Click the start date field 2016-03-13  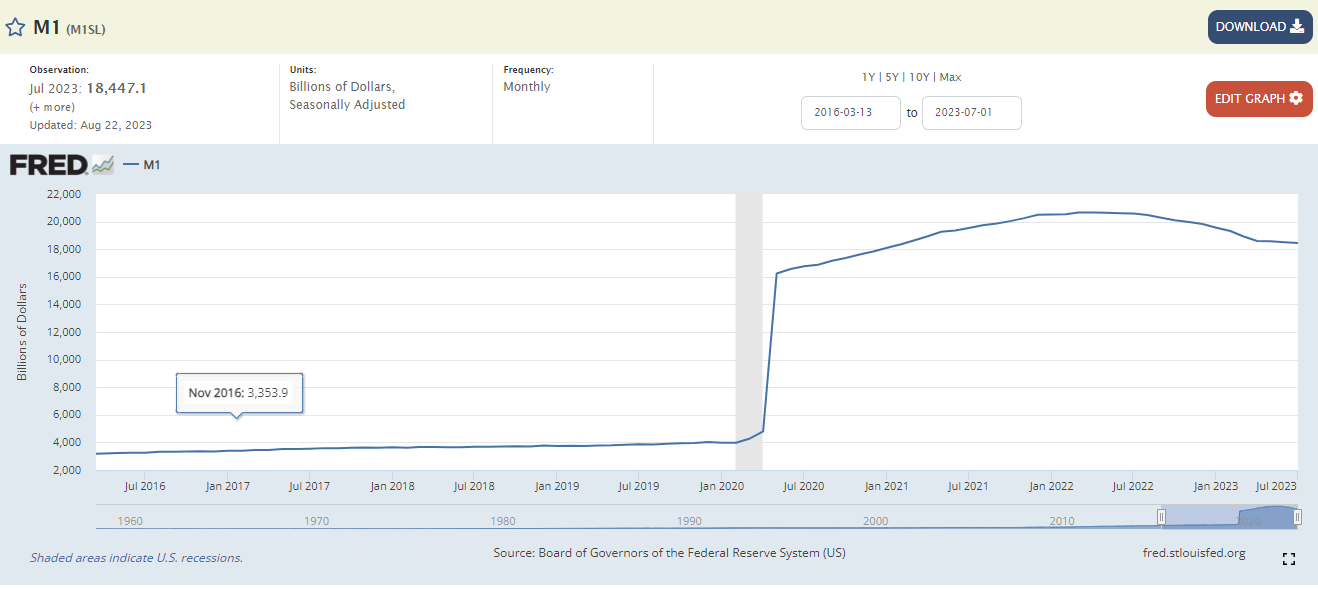coord(851,112)
